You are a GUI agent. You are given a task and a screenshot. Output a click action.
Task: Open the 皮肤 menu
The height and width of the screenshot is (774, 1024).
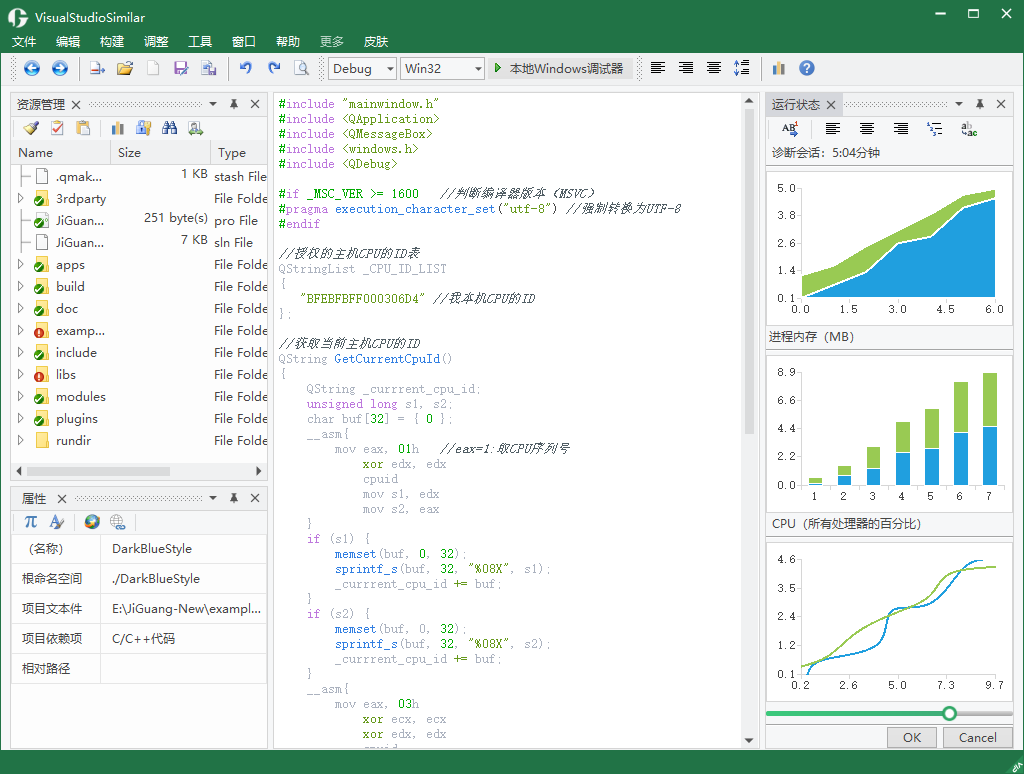coord(376,42)
